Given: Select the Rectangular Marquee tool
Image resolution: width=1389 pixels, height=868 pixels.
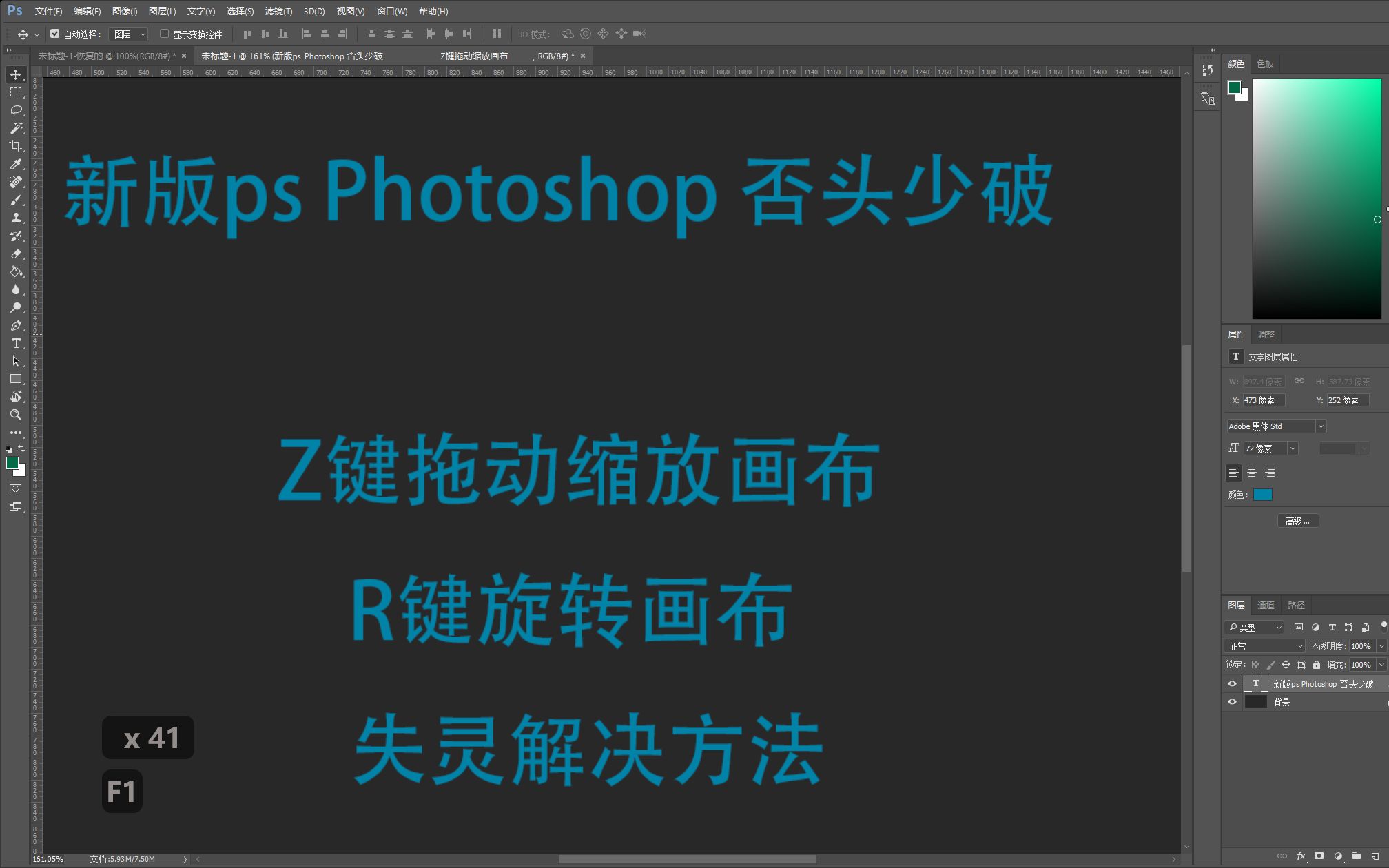Looking at the screenshot, I should click(x=16, y=92).
